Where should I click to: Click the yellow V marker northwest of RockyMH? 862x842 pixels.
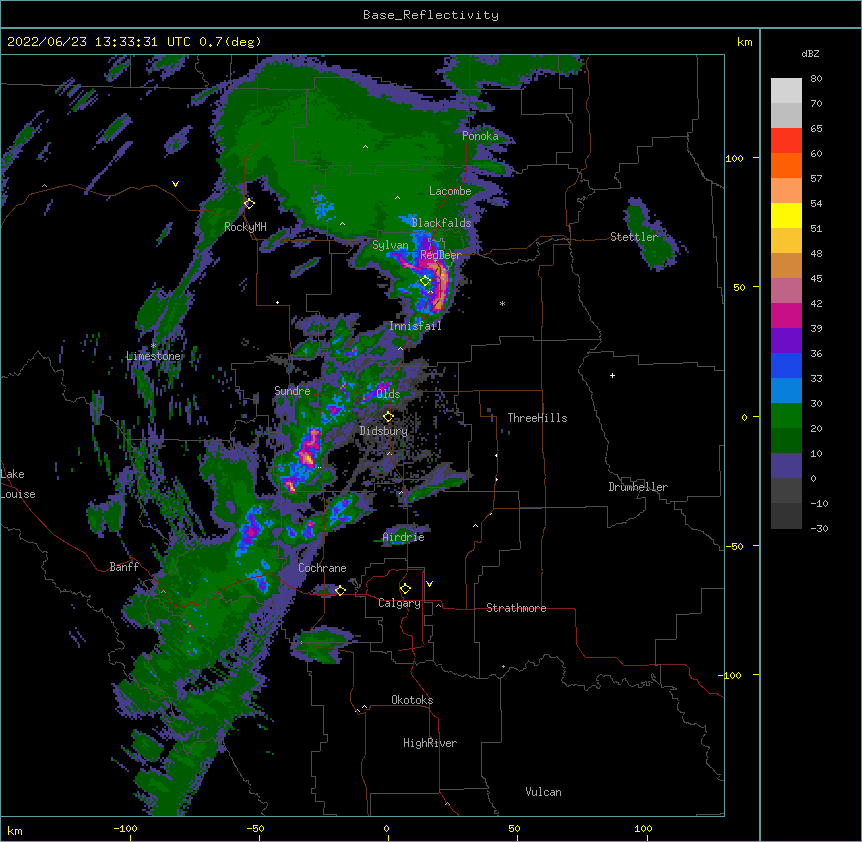(x=175, y=184)
